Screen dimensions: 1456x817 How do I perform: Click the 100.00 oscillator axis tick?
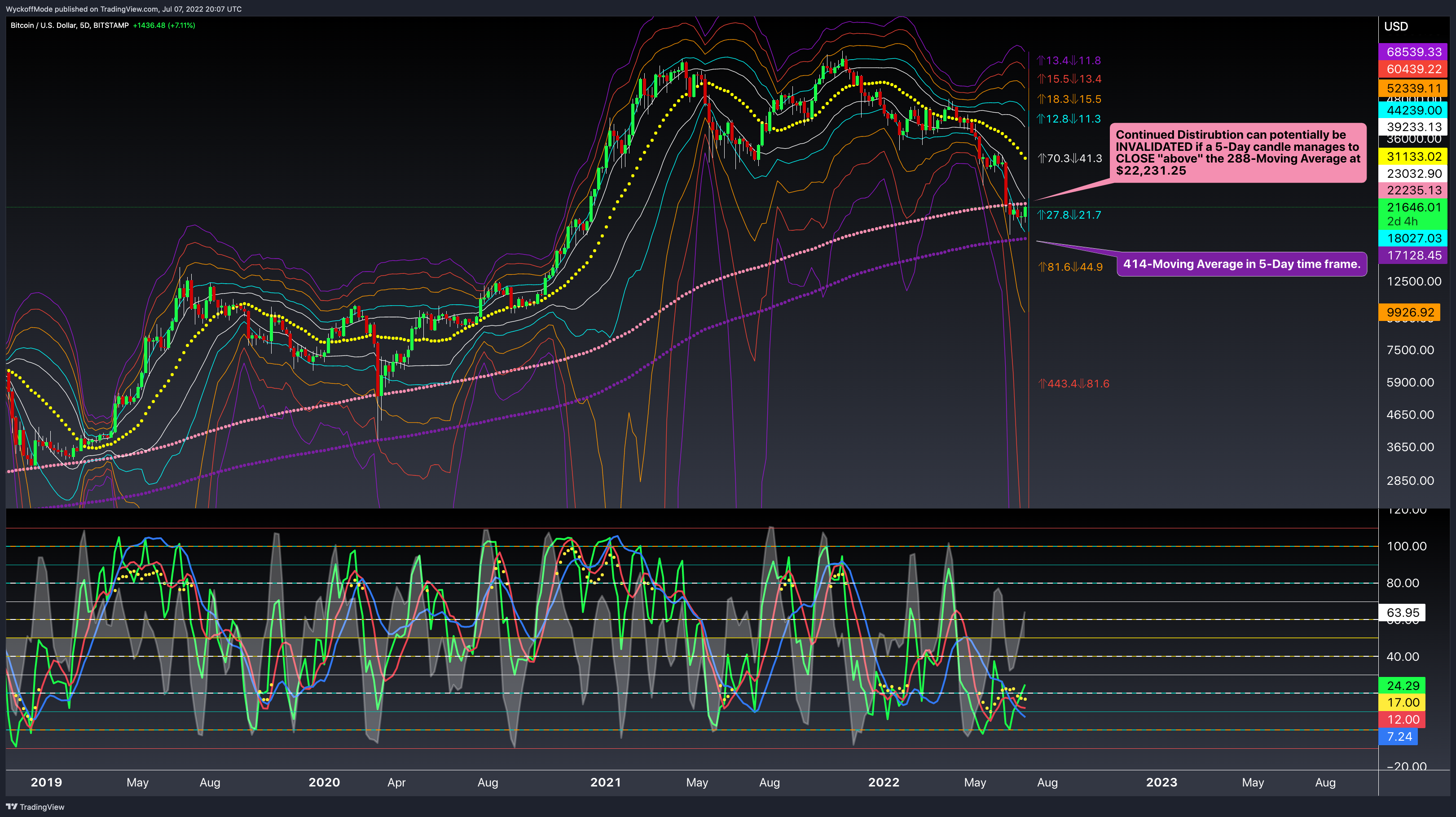(x=1407, y=546)
